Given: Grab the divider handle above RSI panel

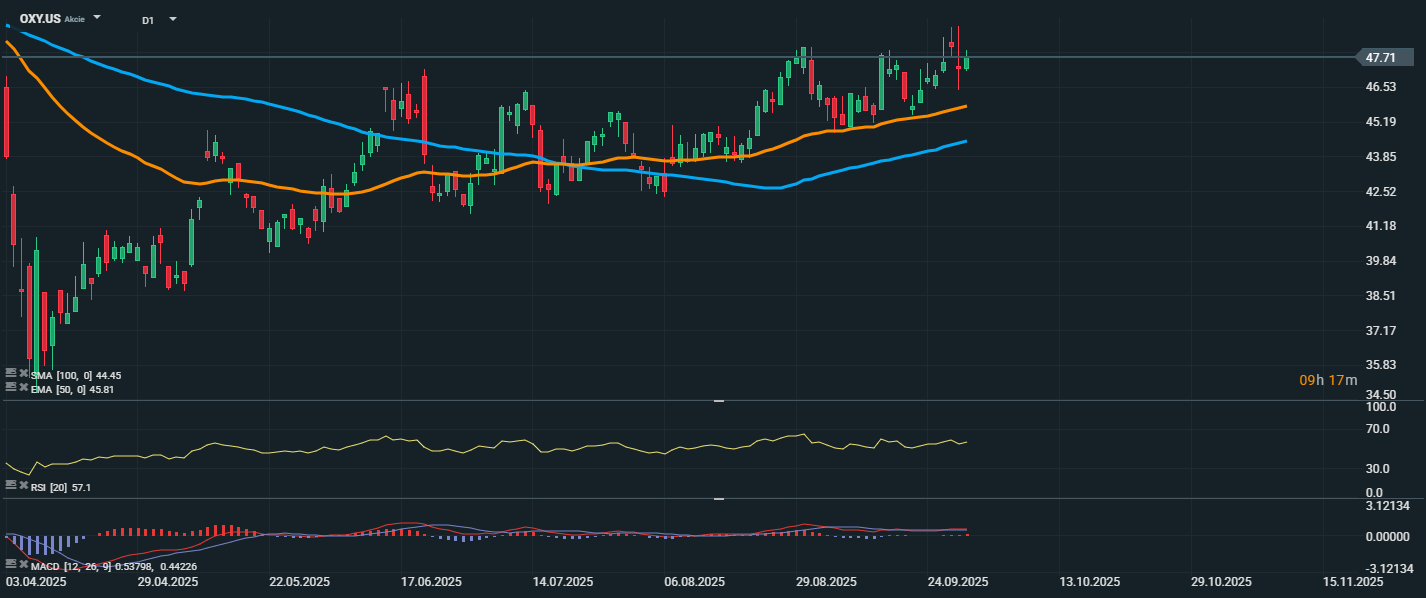Looking at the screenshot, I should pos(718,401).
